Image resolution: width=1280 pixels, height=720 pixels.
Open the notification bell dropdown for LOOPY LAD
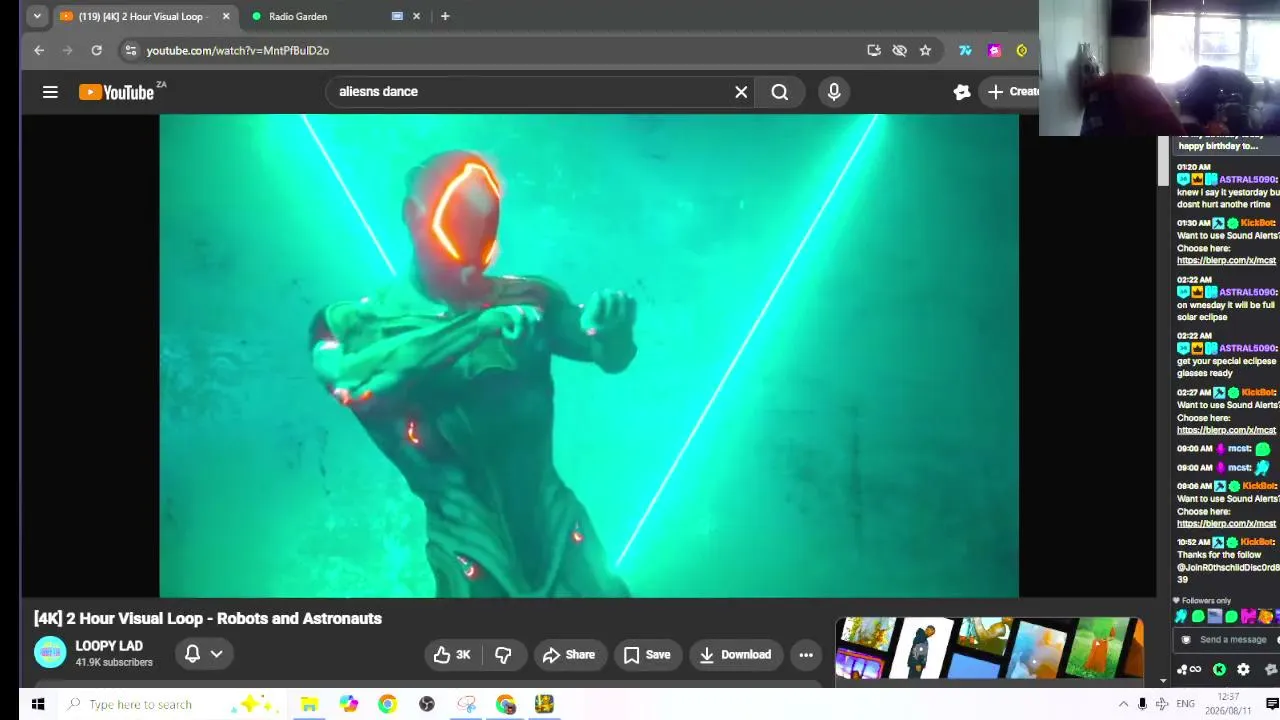pyautogui.click(x=203, y=654)
